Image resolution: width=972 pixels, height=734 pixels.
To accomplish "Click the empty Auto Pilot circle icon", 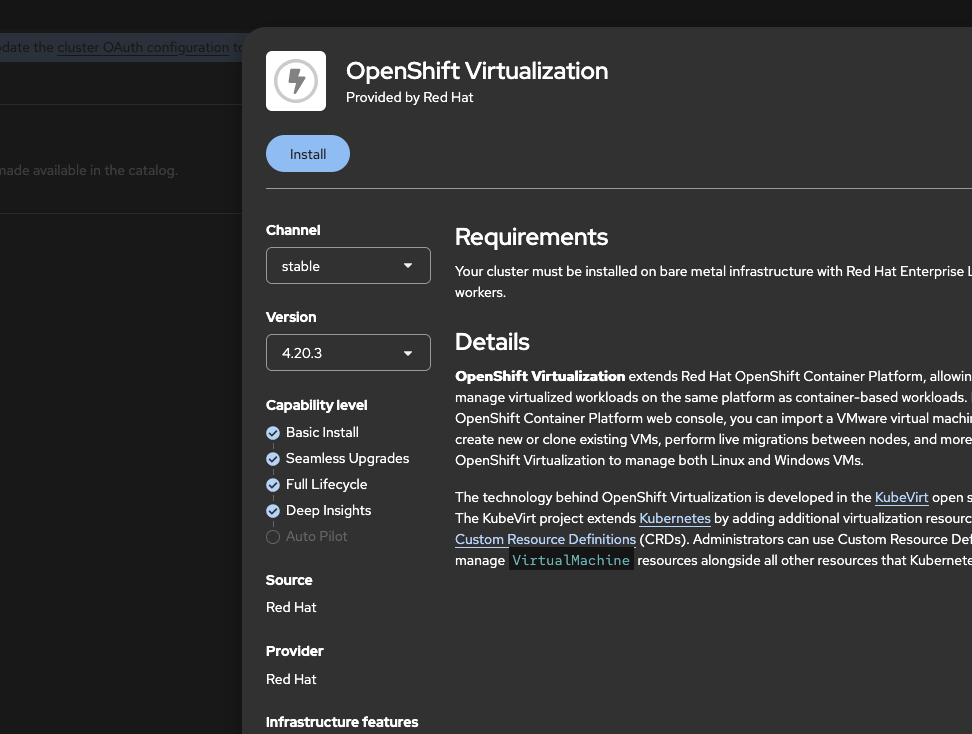I will 273,537.
